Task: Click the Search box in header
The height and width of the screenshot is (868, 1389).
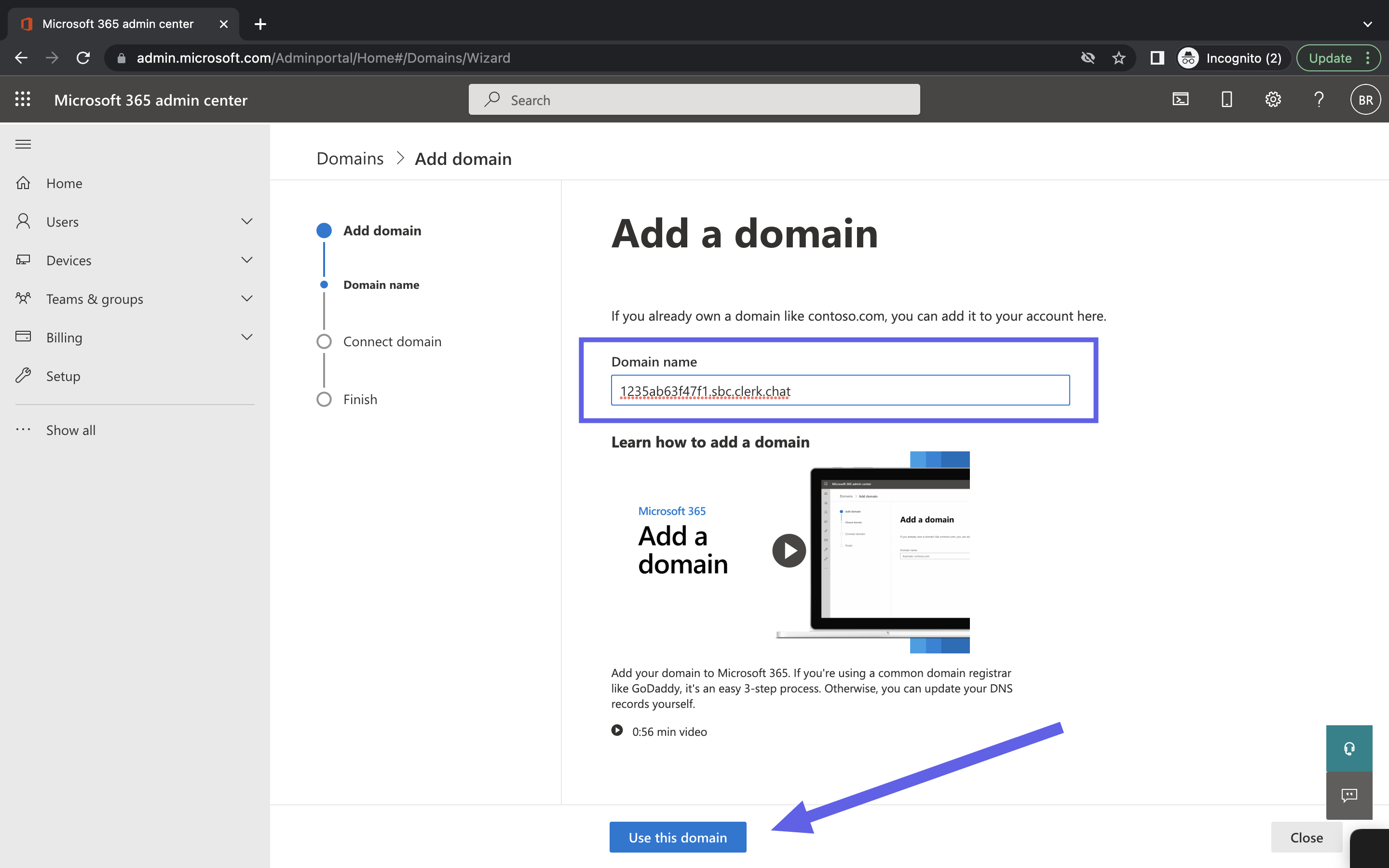Action: click(x=694, y=99)
